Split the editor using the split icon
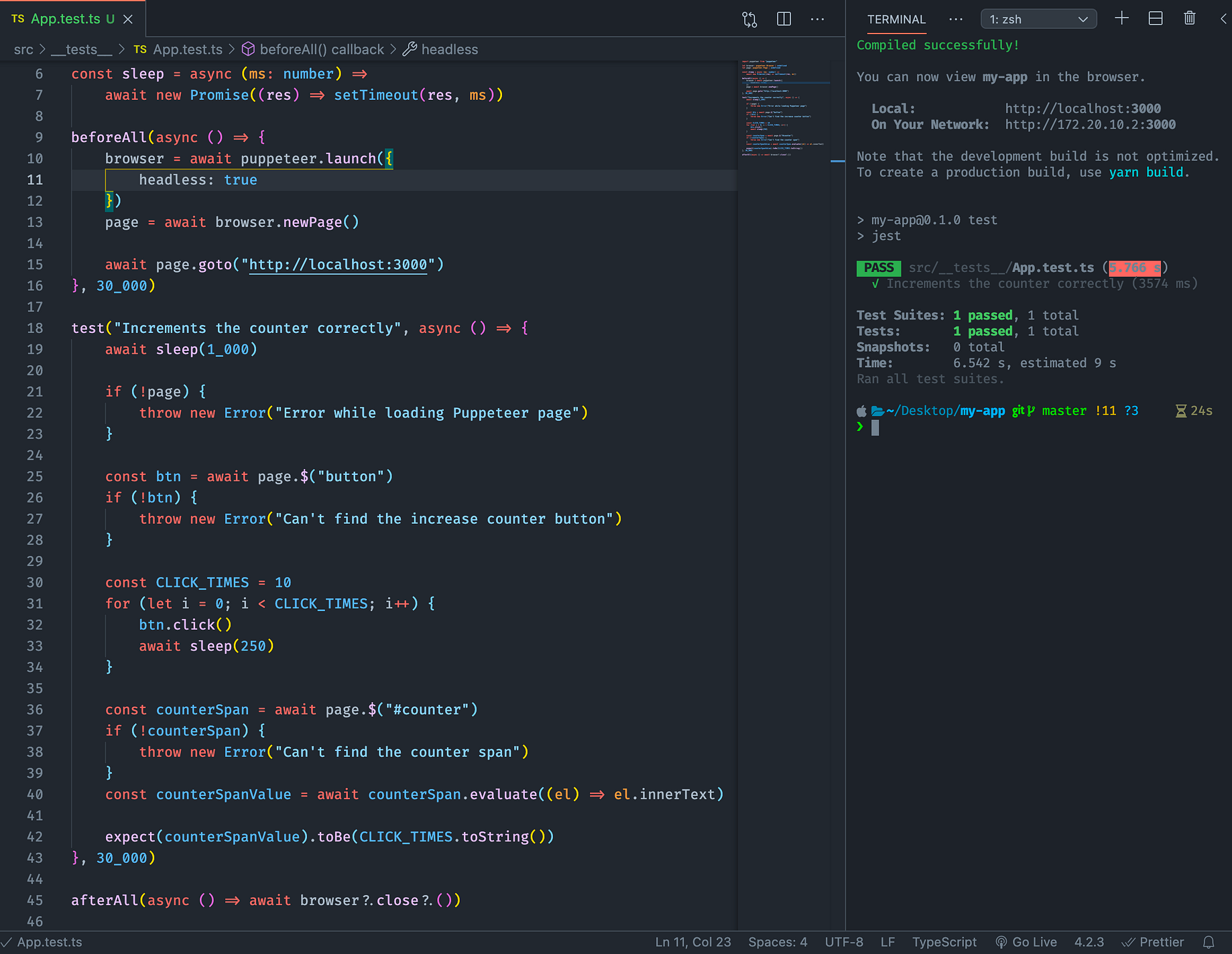The height and width of the screenshot is (954, 1232). 783,19
